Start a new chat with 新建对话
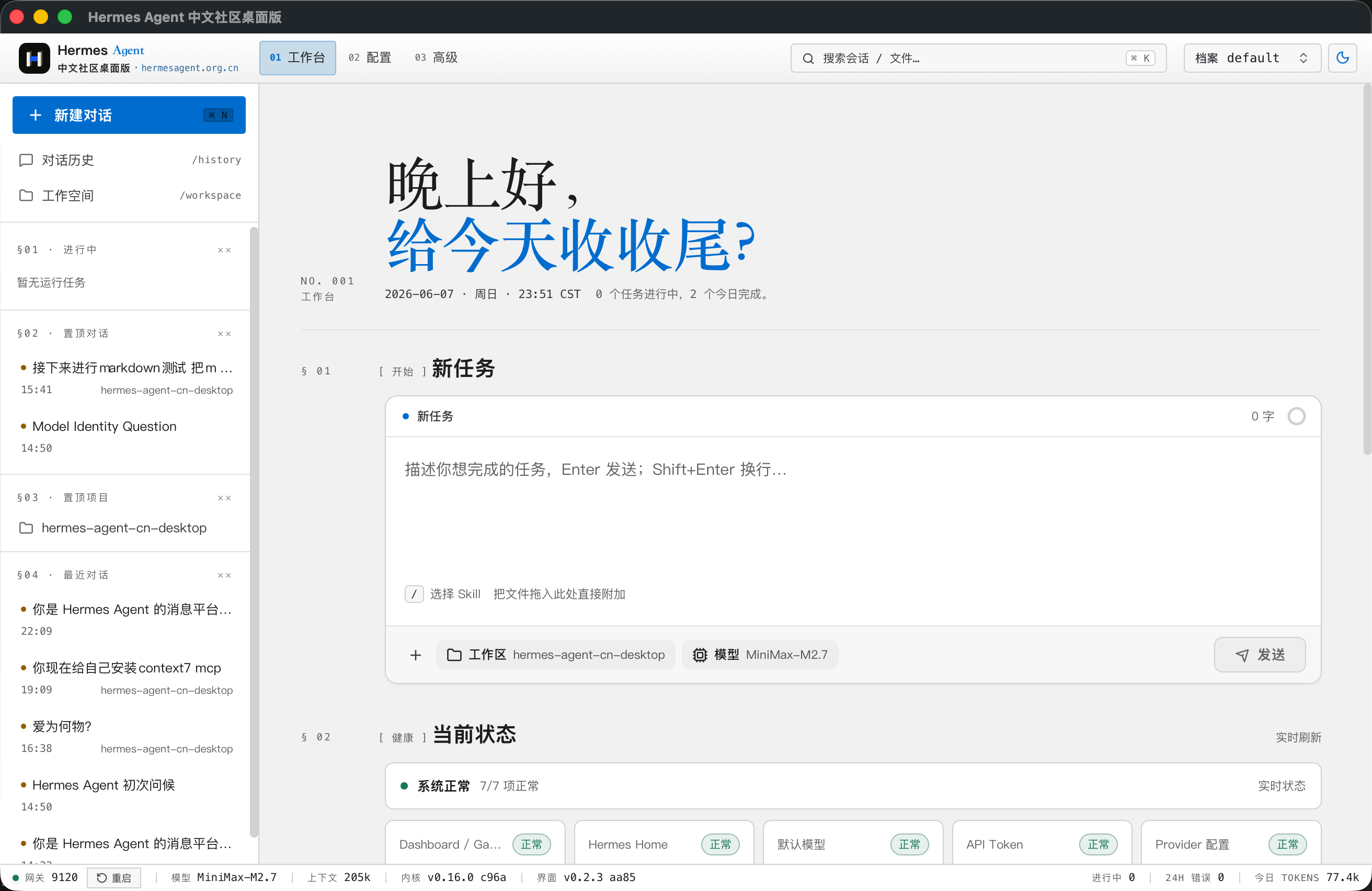 (129, 115)
